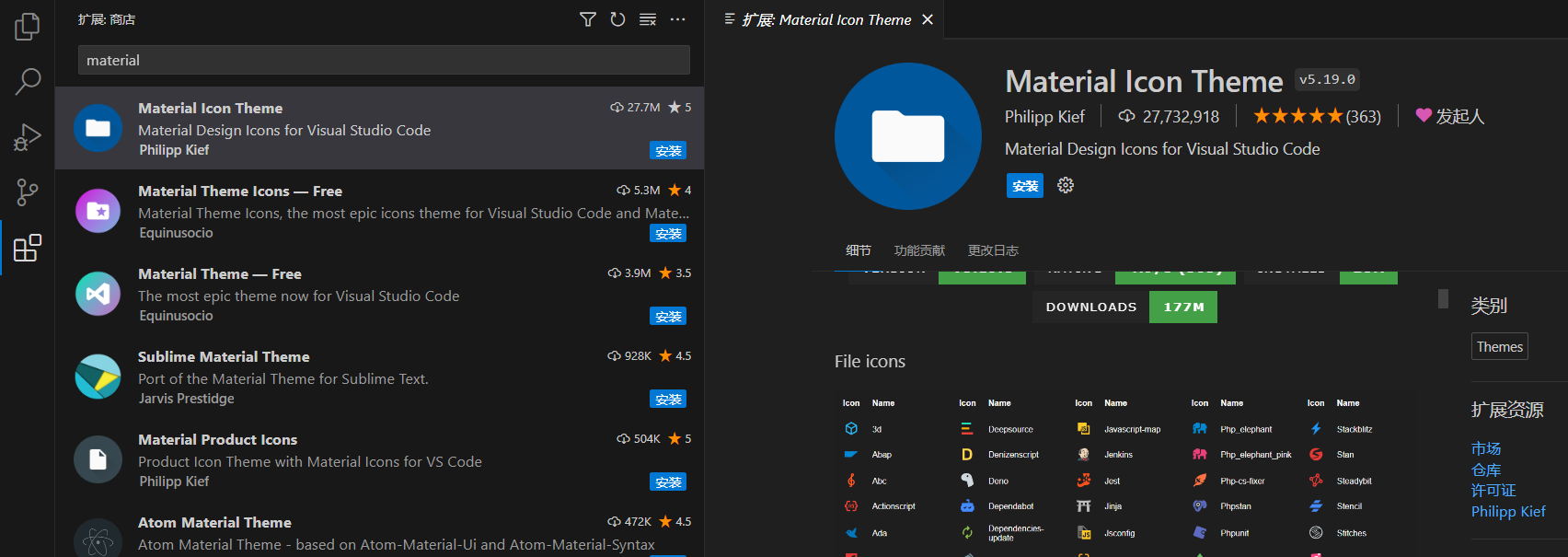The width and height of the screenshot is (1568, 557).
Task: Open Run and Debug view
Action: [28, 137]
